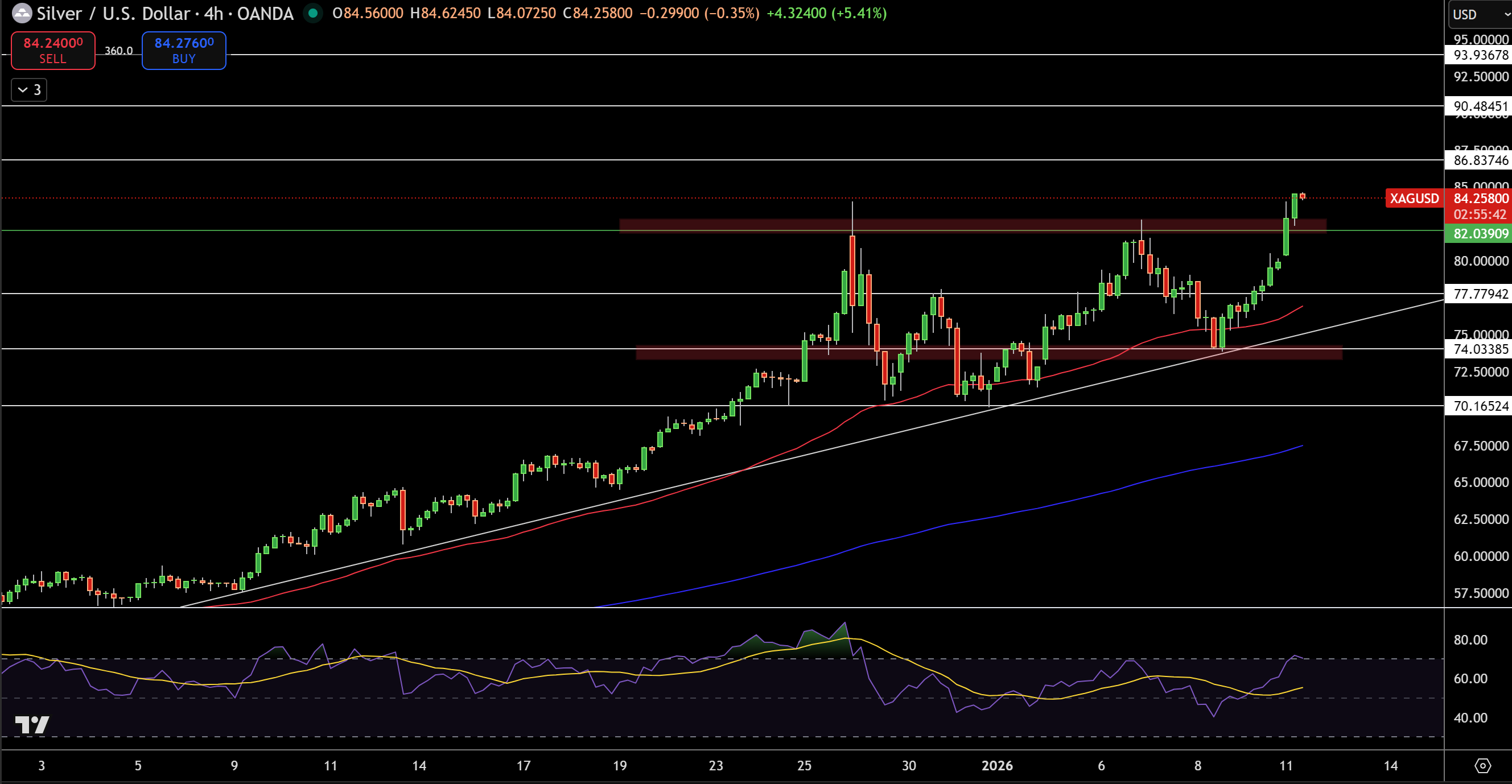The width and height of the screenshot is (1512, 784).
Task: Select the 4h interval label
Action: pos(213,13)
